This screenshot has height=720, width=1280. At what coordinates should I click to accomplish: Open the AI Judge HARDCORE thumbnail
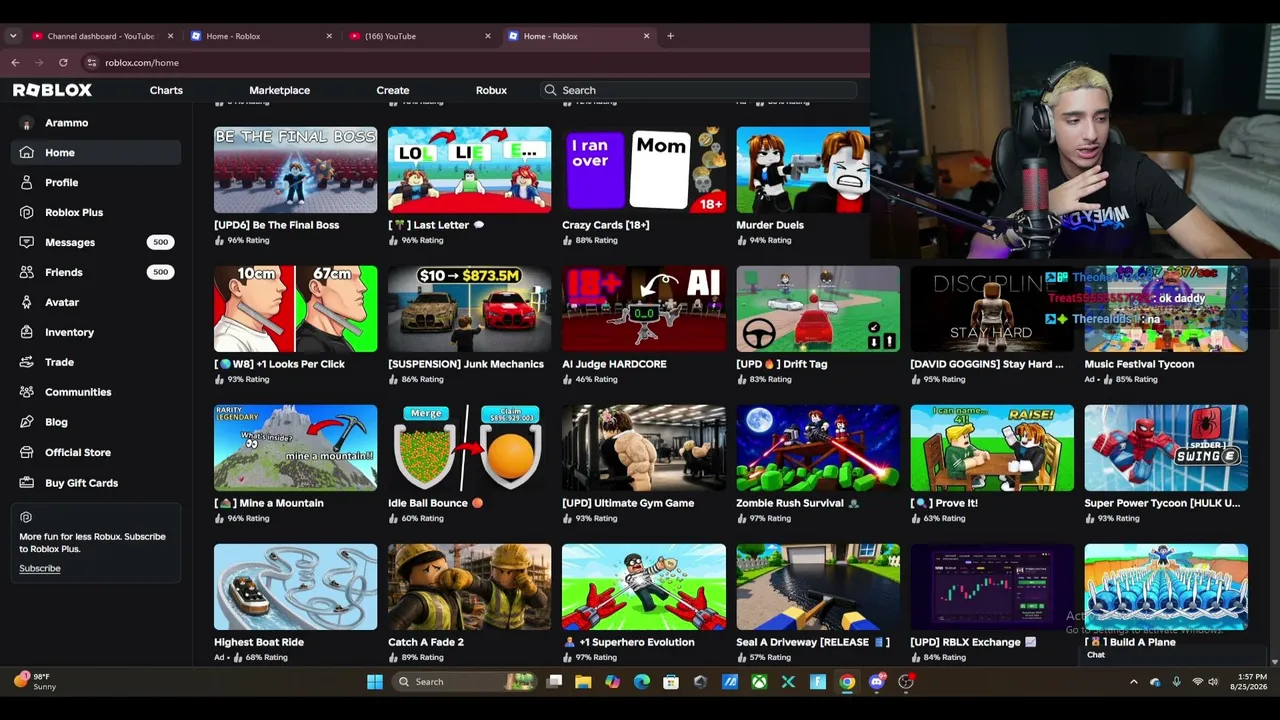coord(643,308)
